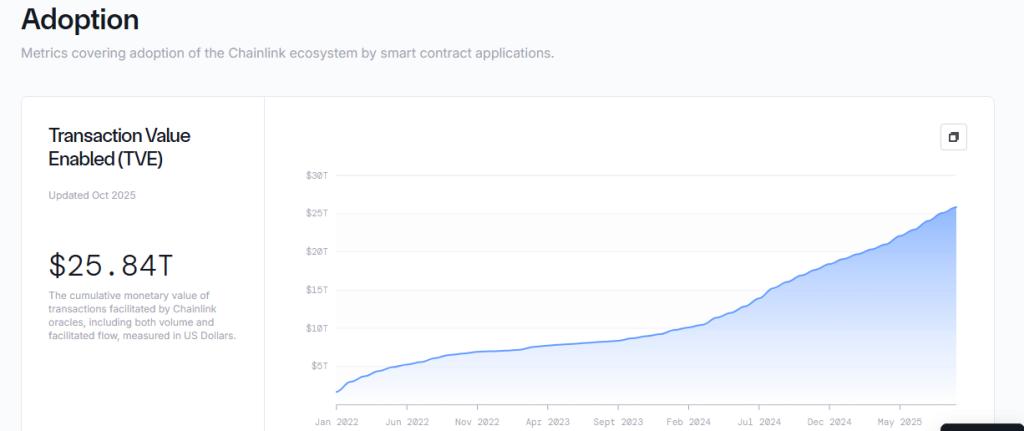Viewport: 1024px width, 431px height.
Task: Click the $20T y-axis label
Action: pyautogui.click(x=317, y=251)
